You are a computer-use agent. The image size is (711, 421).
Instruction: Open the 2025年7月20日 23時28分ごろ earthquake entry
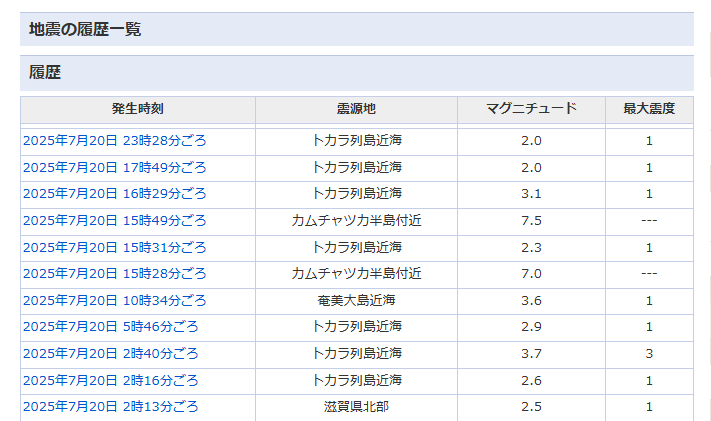(x=115, y=141)
